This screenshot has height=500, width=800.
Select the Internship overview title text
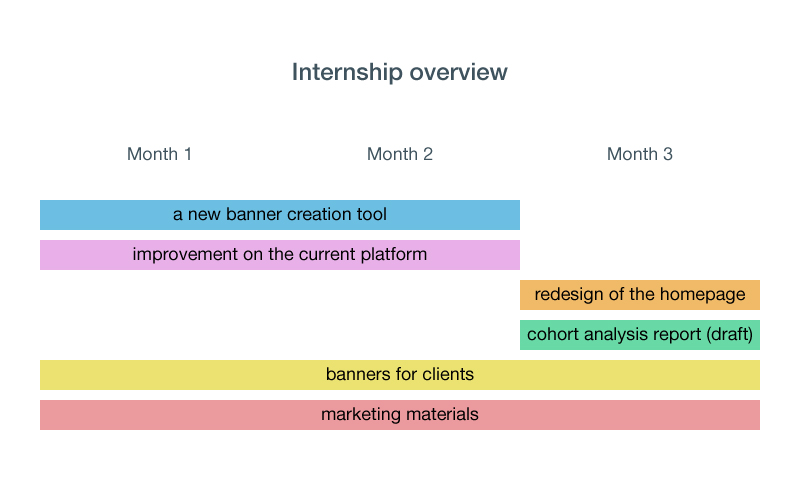click(399, 72)
